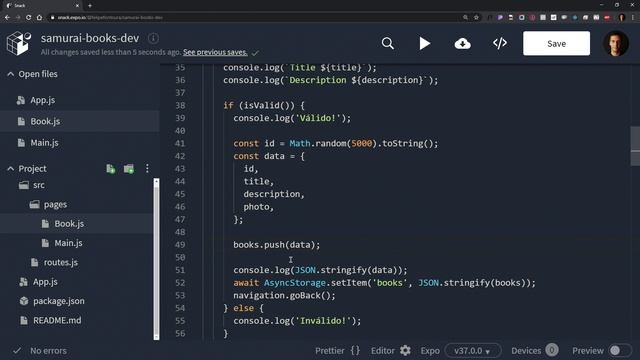Click the No errors status indicator
This screenshot has height=360, width=640.
coord(40,351)
